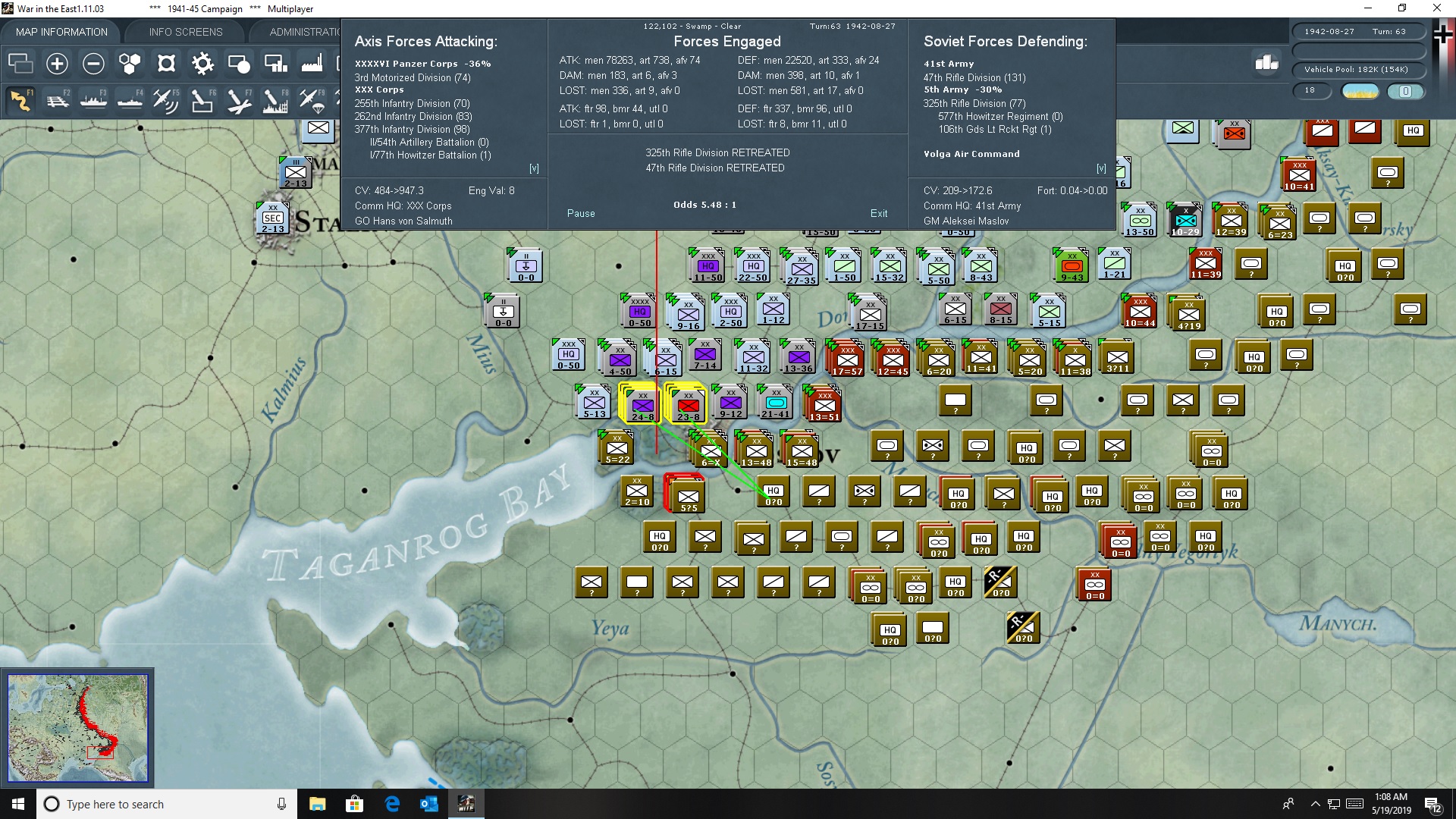
Task: Switch to F3 naval transport mode
Action: pos(93,101)
